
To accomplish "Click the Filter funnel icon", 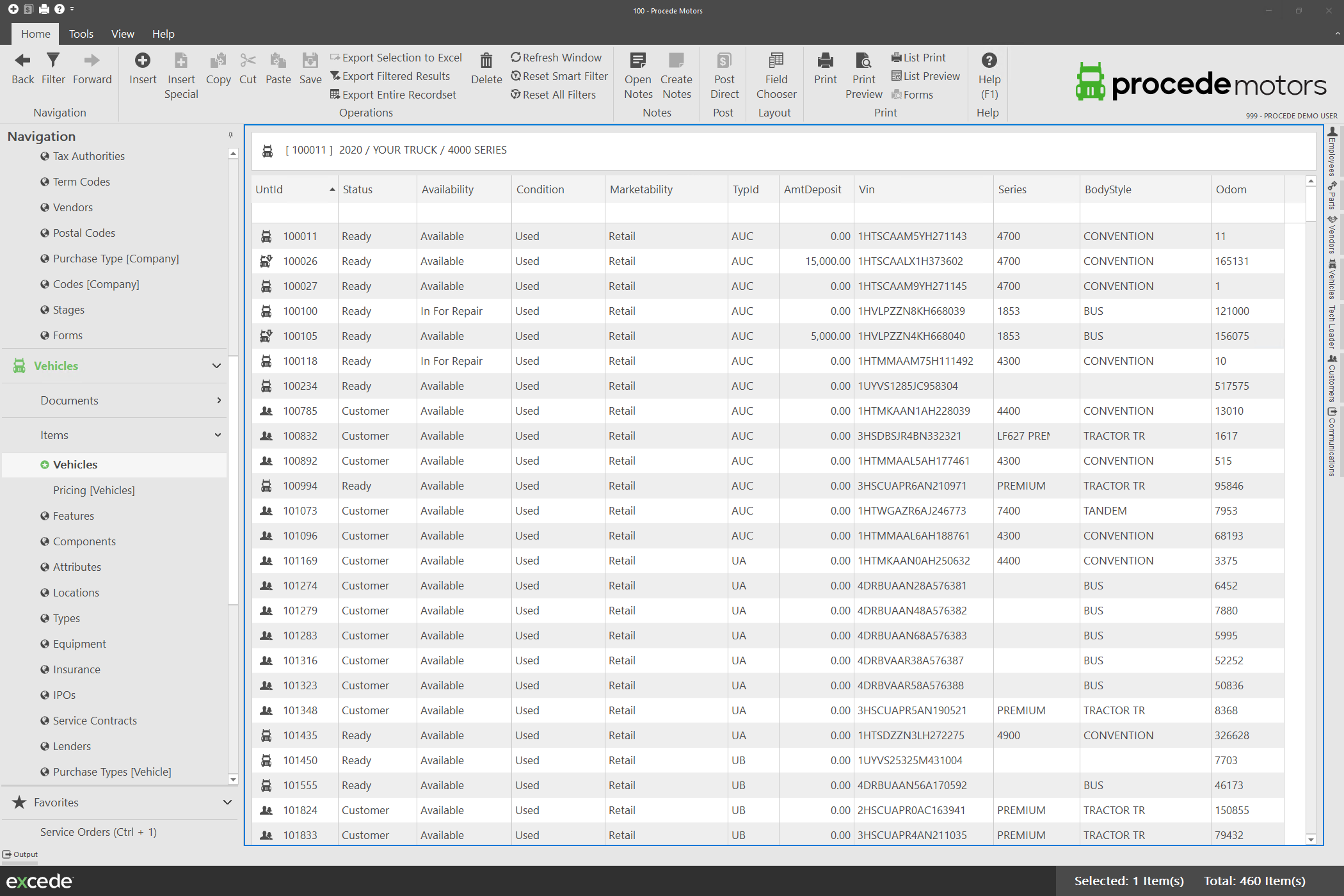I will pos(53,61).
